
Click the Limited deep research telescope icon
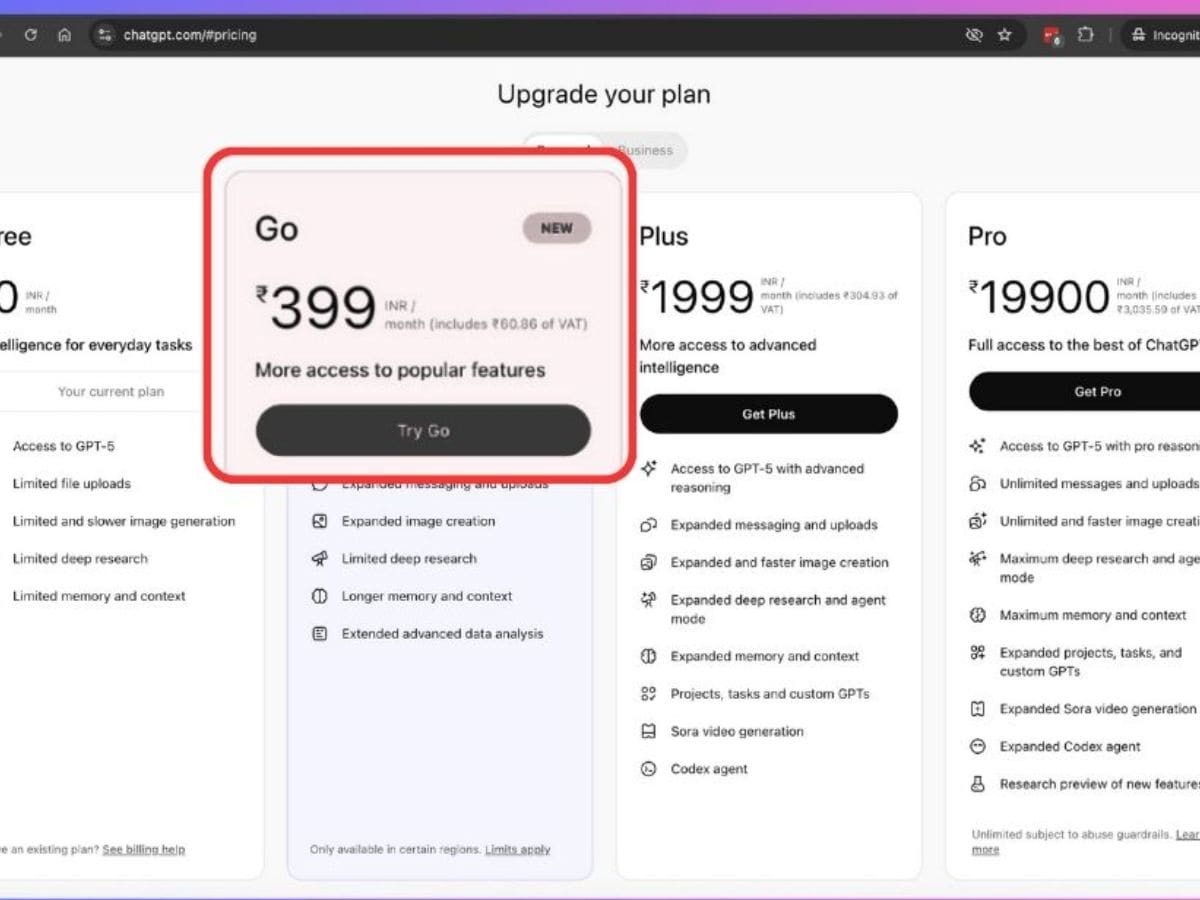pyautogui.click(x=320, y=558)
